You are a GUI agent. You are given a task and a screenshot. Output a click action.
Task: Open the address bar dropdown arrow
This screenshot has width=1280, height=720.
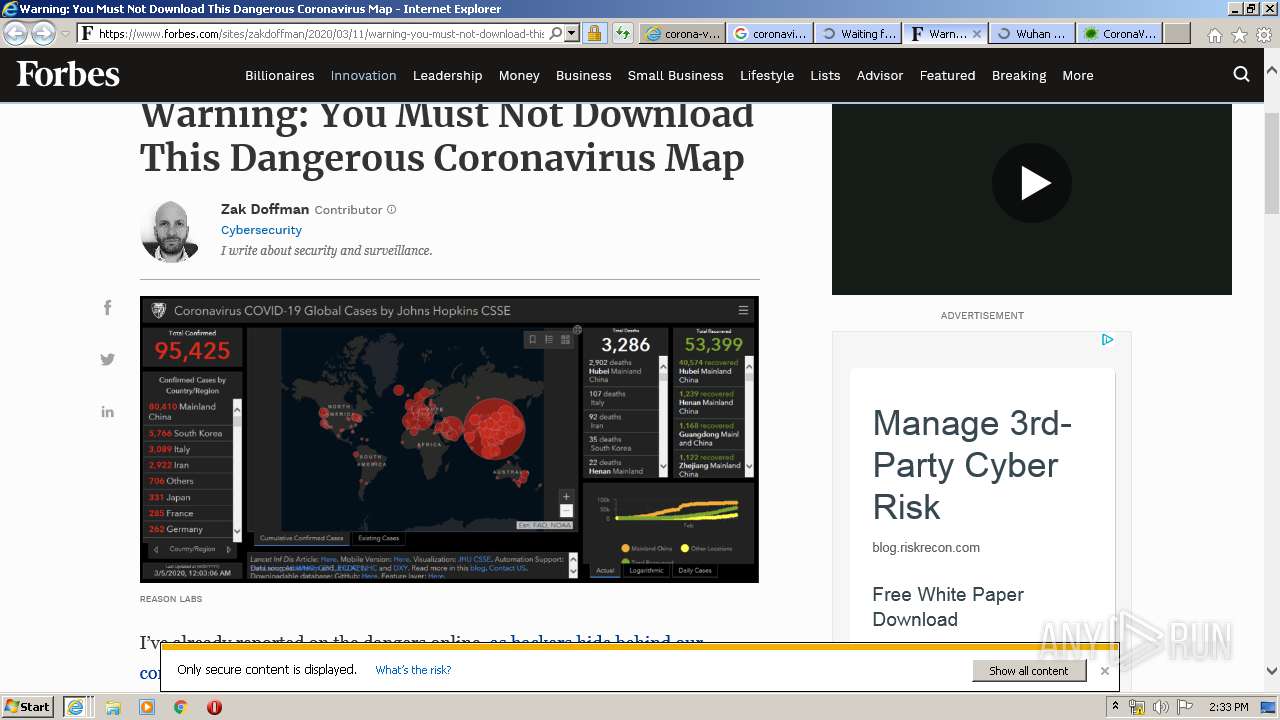(x=572, y=33)
